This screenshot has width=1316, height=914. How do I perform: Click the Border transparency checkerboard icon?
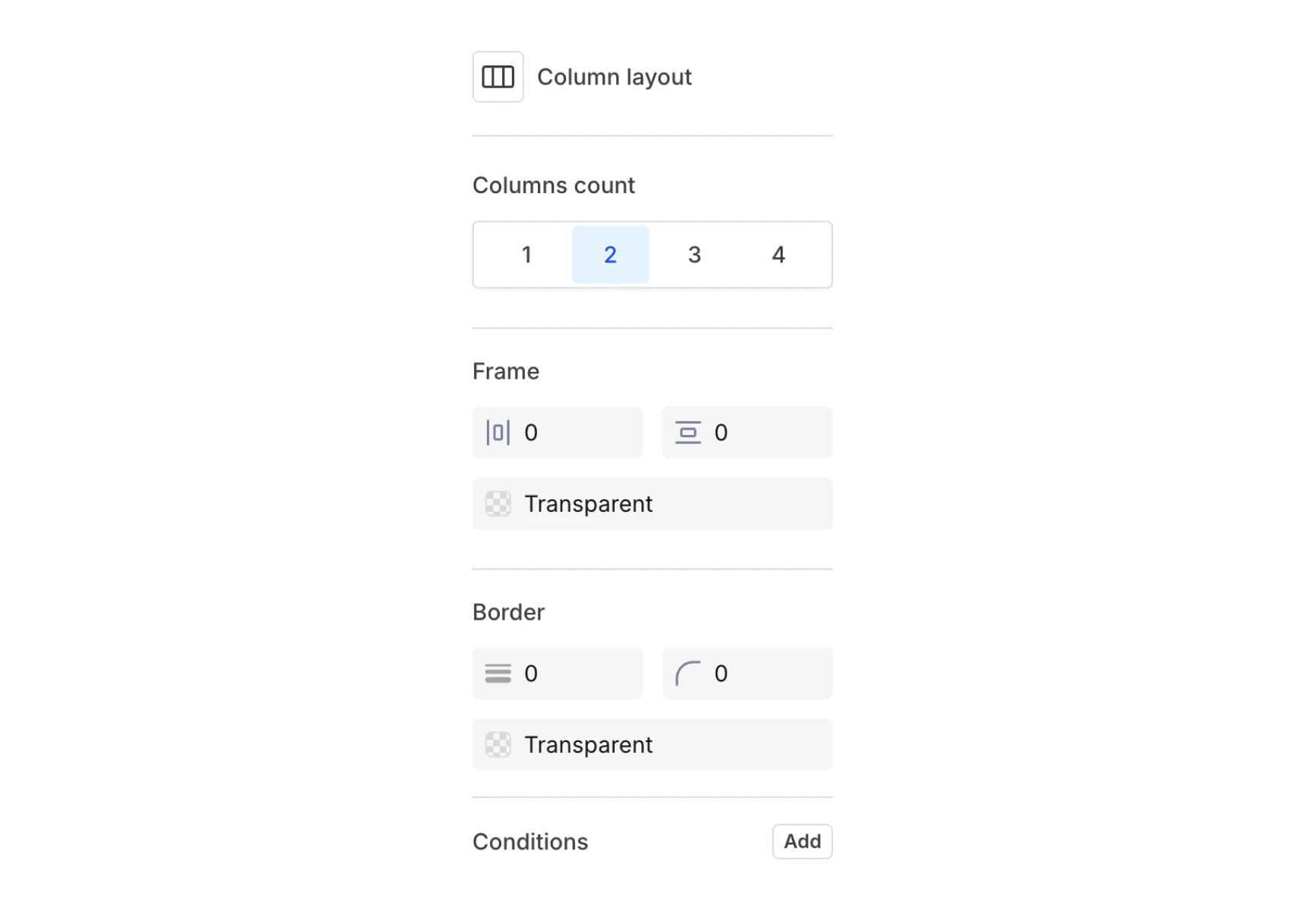pyautogui.click(x=497, y=744)
